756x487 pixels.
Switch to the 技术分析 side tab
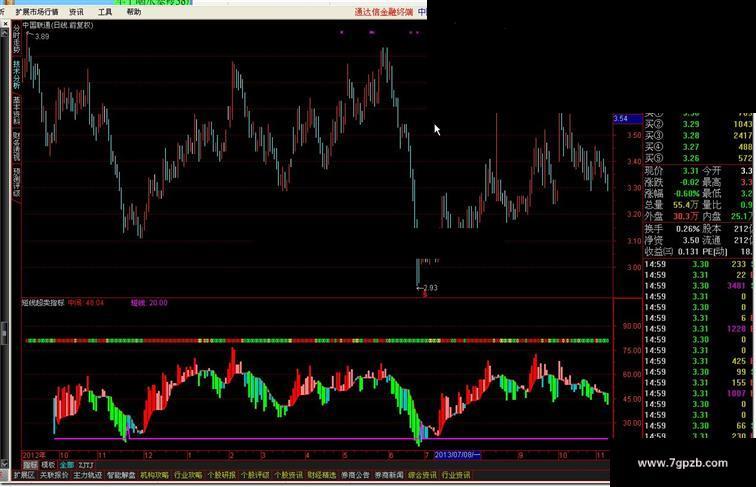coord(16,74)
